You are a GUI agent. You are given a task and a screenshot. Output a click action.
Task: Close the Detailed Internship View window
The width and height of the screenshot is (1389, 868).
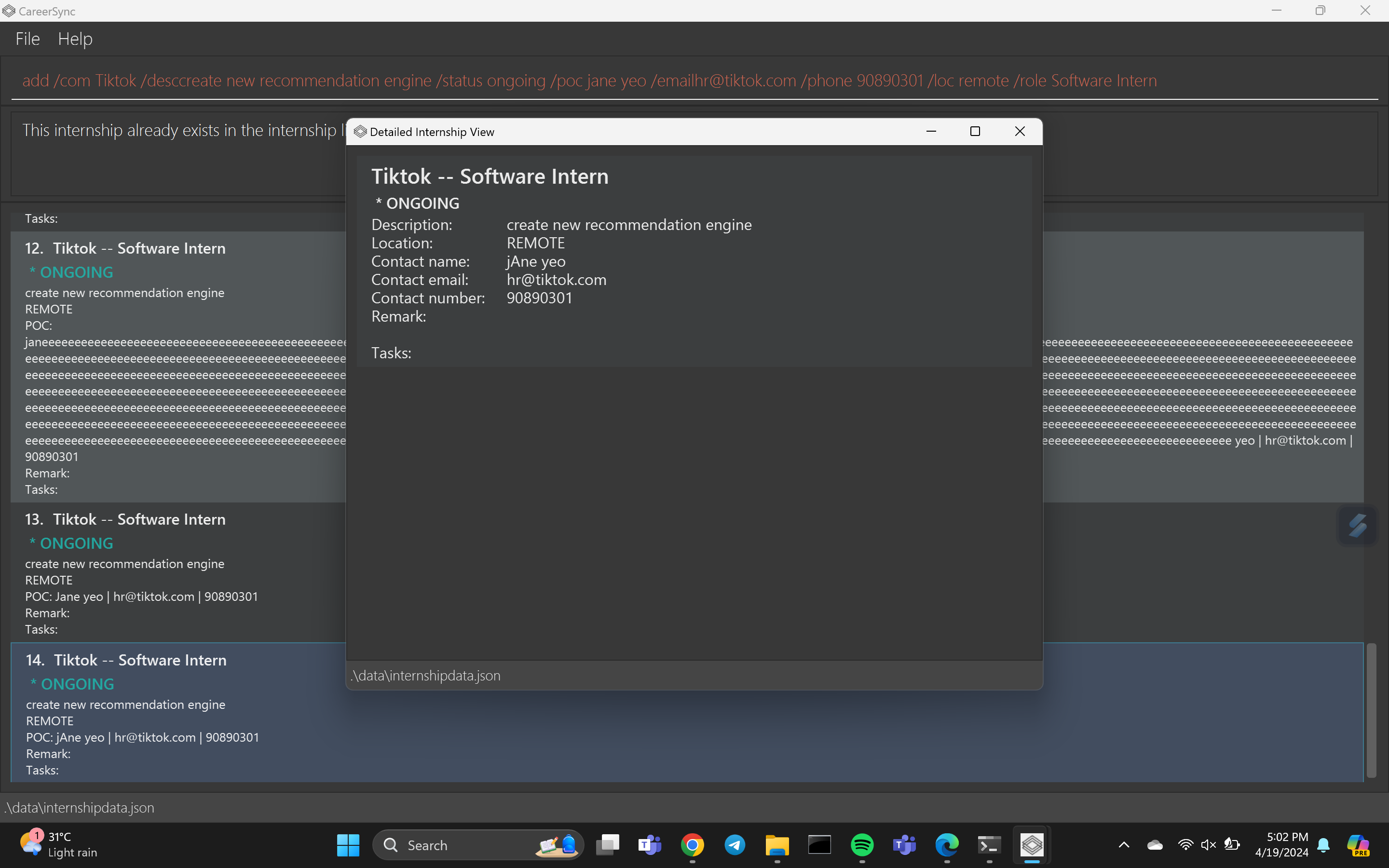pyautogui.click(x=1020, y=132)
